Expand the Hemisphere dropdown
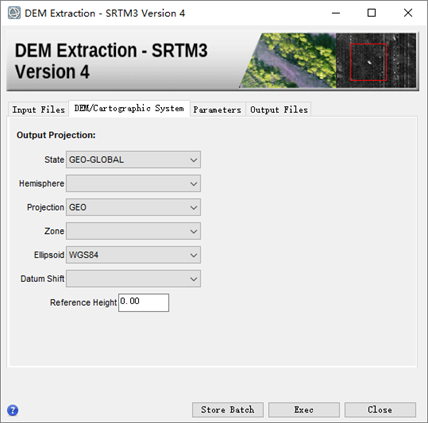Screen dimensions: 428x423 coord(133,183)
